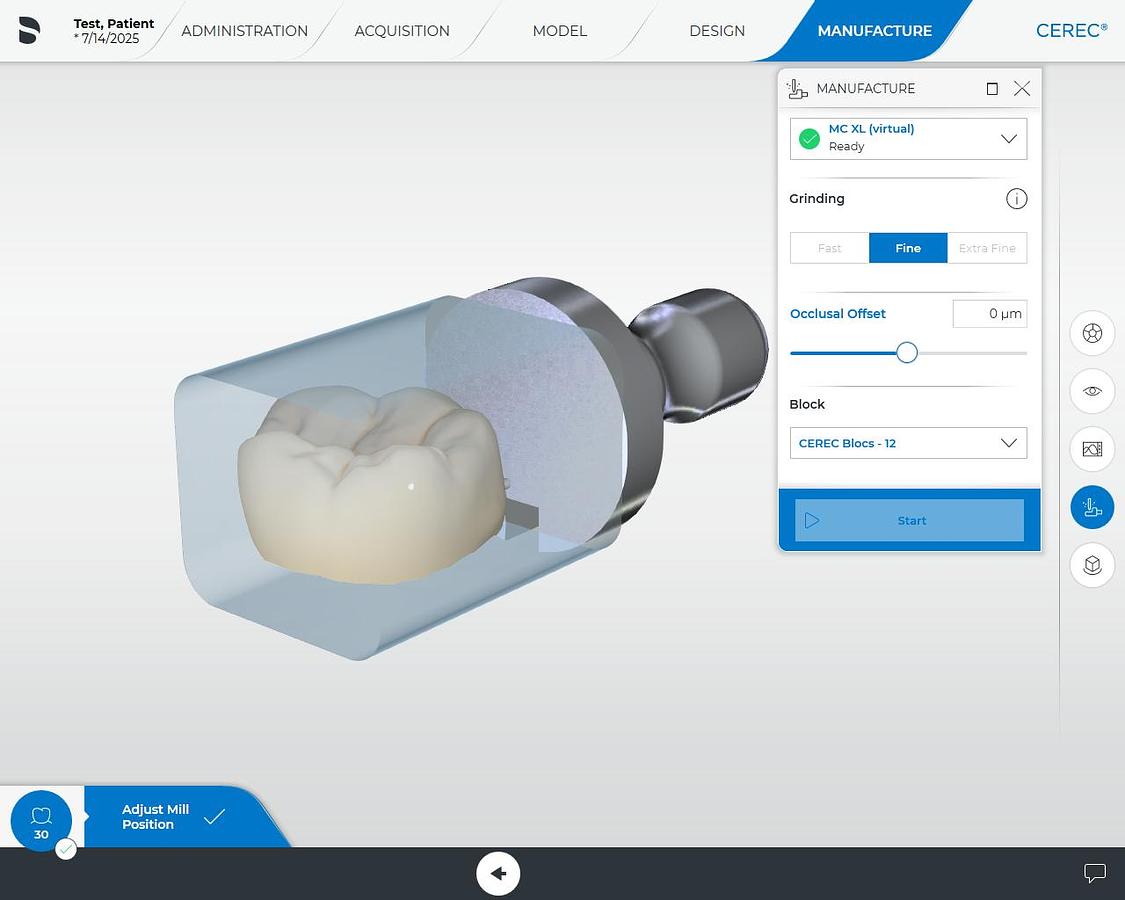
Task: Click the Grinding info icon
Action: pos(1016,198)
